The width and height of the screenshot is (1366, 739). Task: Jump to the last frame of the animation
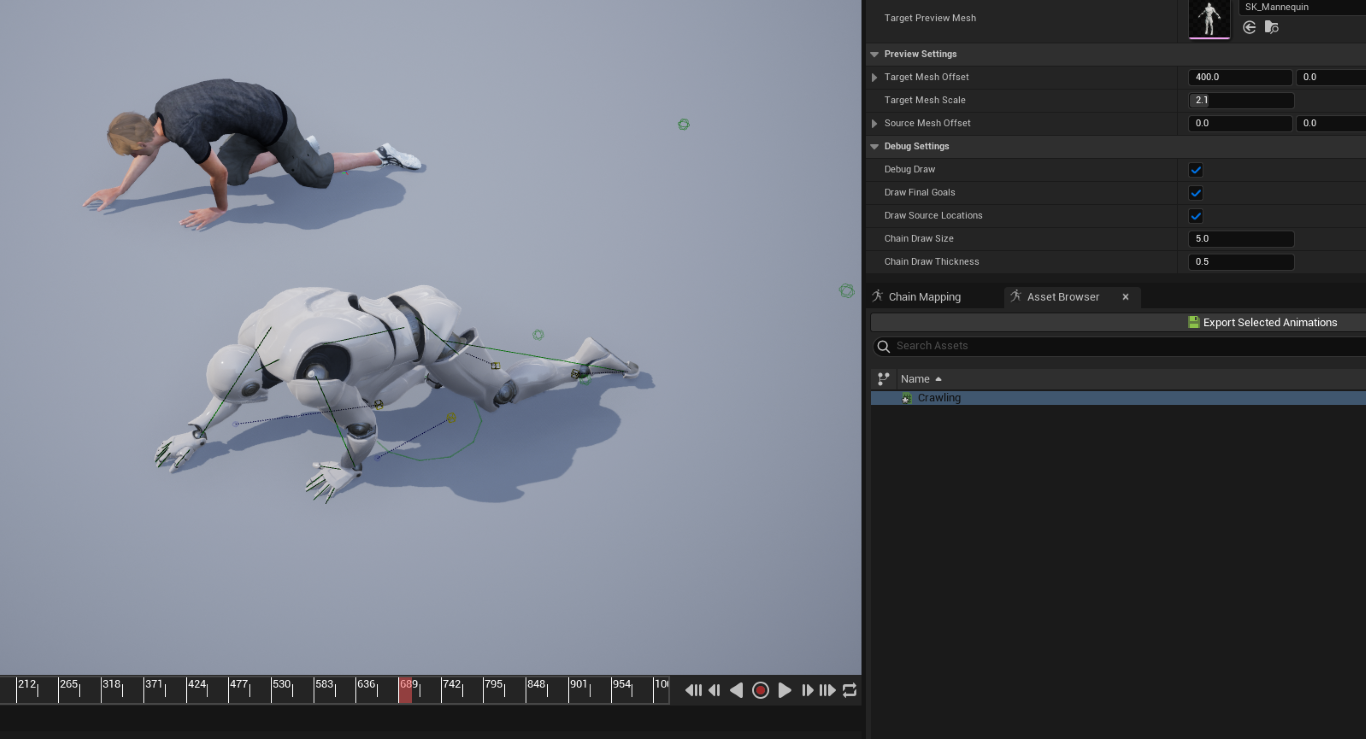(827, 690)
